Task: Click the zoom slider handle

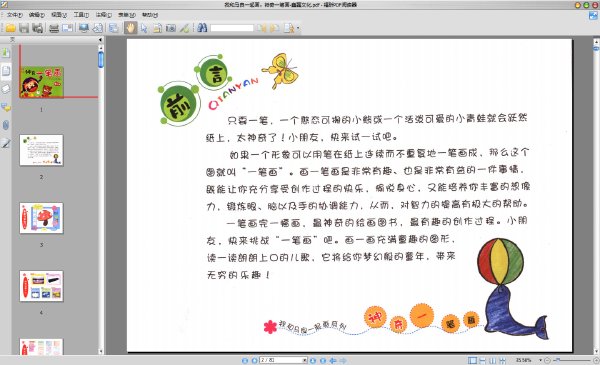Action: [x=558, y=360]
